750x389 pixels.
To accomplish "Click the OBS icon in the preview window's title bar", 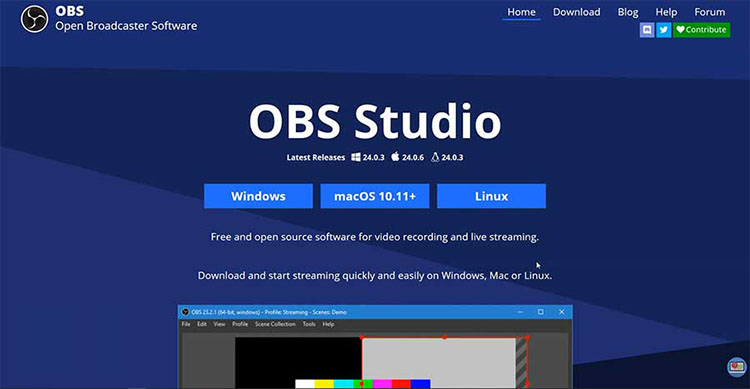I will click(185, 312).
